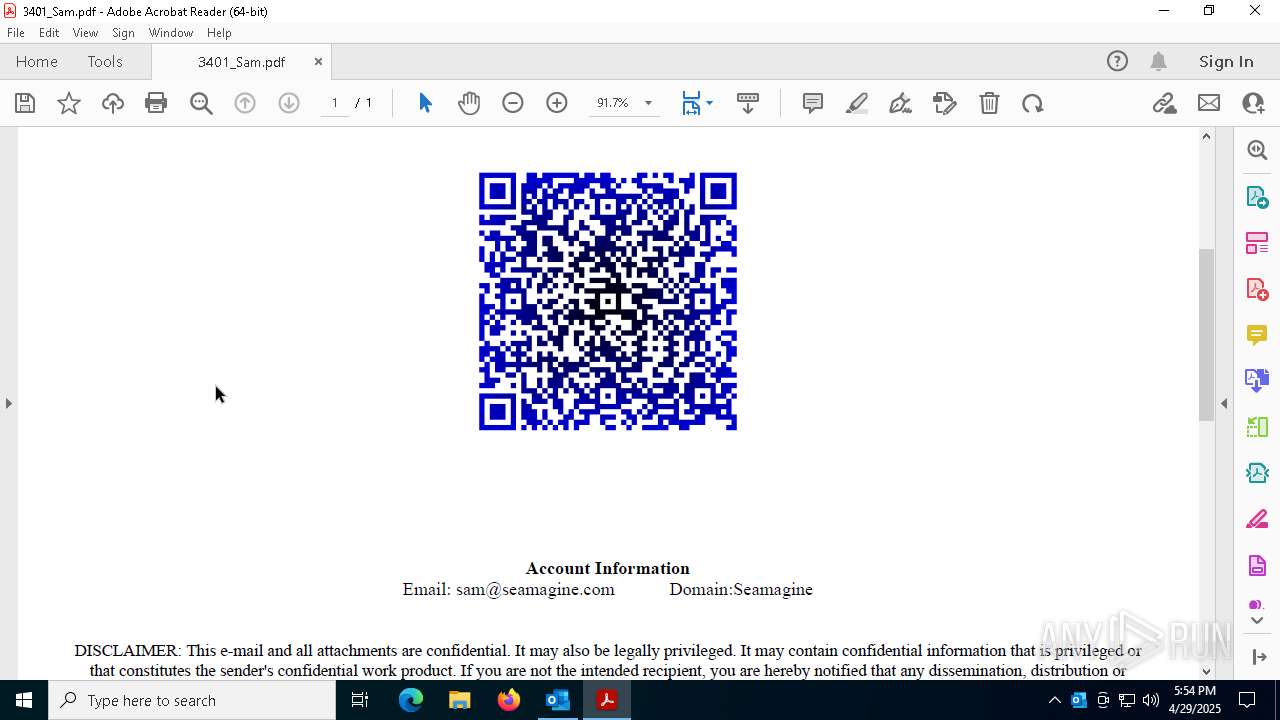Open the Fill & Sign pen tool
The width and height of the screenshot is (1280, 720).
tap(901, 103)
